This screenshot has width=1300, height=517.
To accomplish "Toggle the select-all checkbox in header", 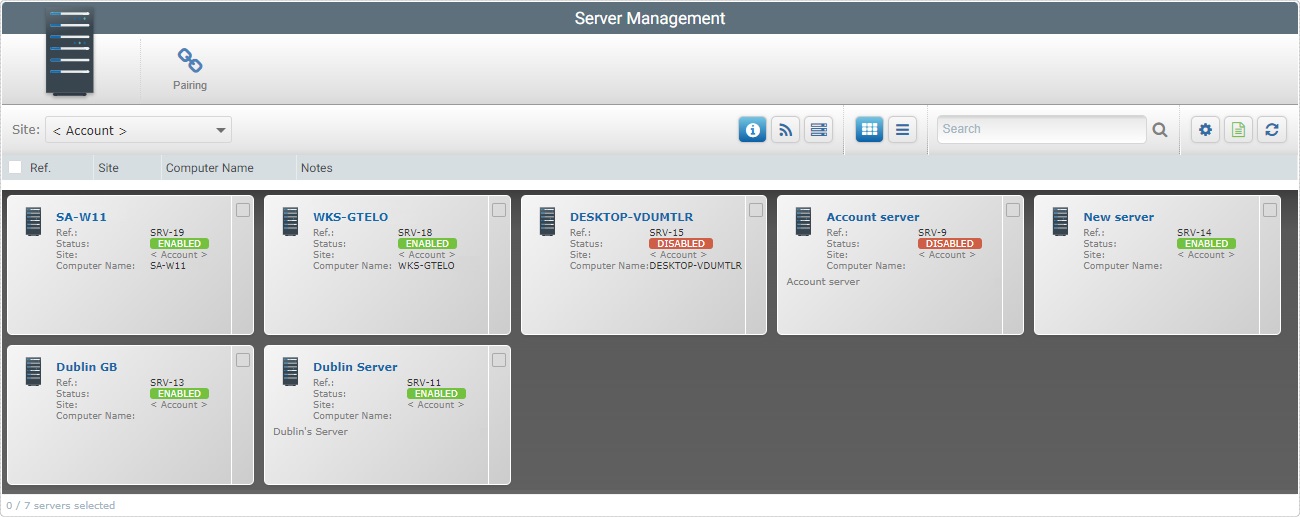I will [15, 167].
